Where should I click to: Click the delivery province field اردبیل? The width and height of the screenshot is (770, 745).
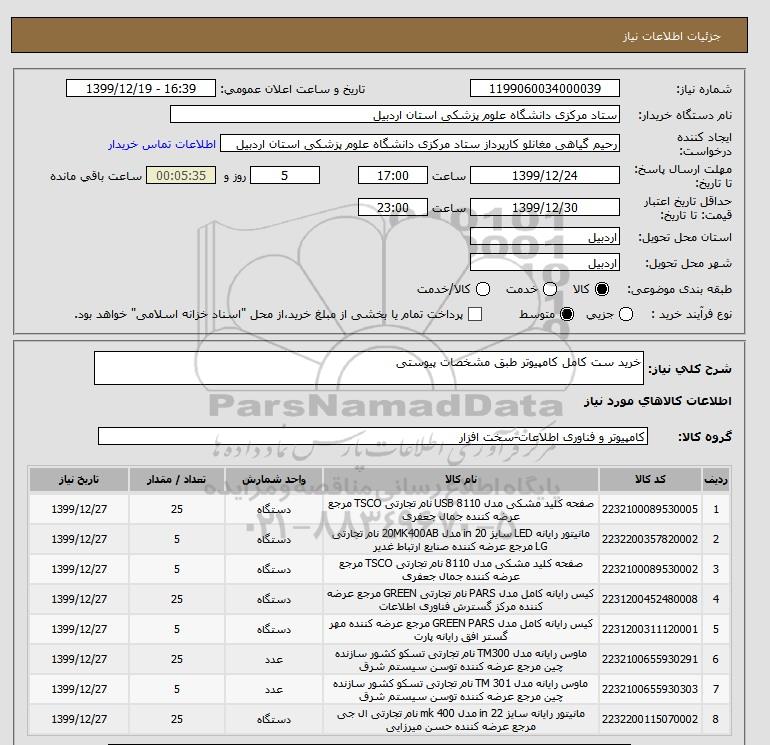545,237
